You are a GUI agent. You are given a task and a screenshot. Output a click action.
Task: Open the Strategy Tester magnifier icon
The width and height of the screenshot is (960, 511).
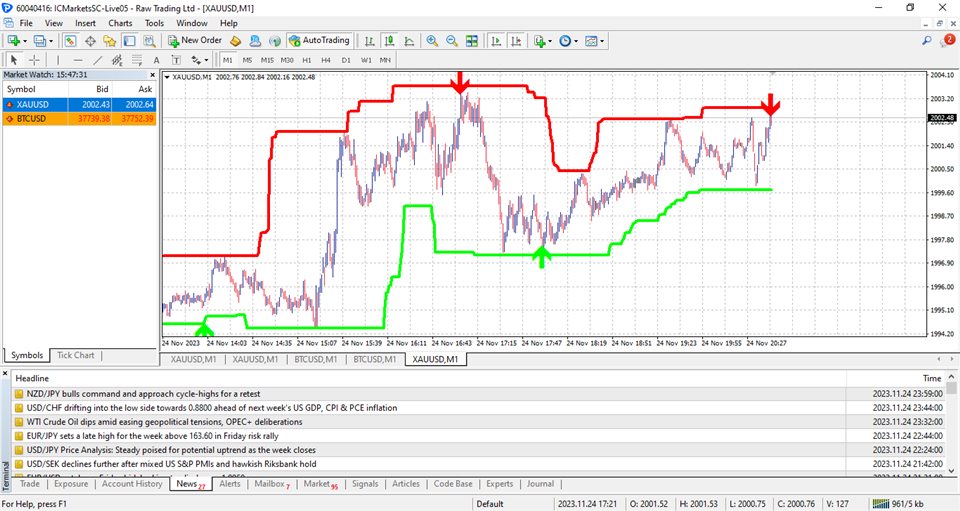149,41
